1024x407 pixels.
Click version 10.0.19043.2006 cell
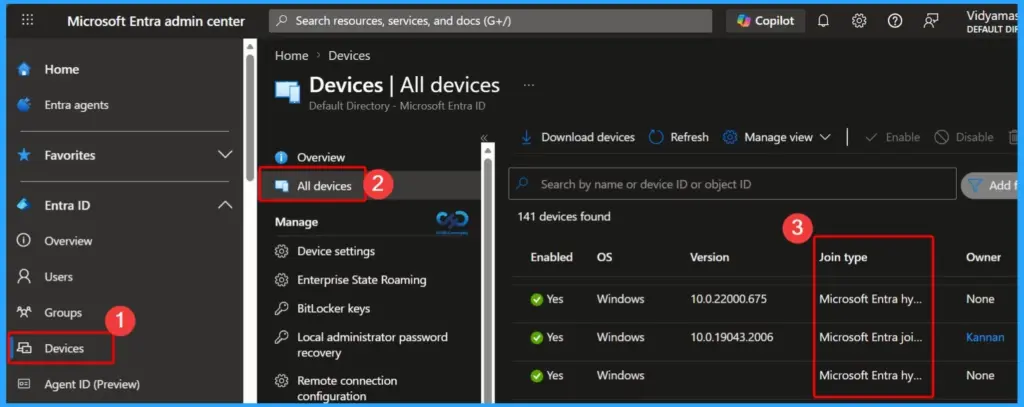731,338
